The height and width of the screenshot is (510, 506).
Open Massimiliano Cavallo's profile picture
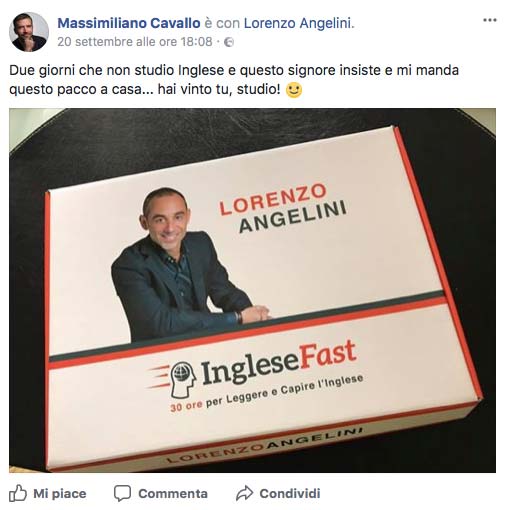(29, 32)
